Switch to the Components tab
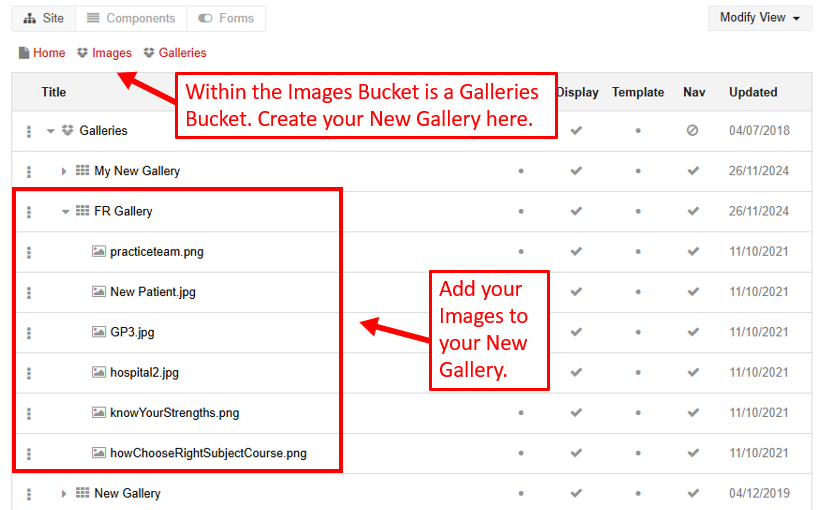Image resolution: width=820 pixels, height=510 pixels. tap(131, 18)
